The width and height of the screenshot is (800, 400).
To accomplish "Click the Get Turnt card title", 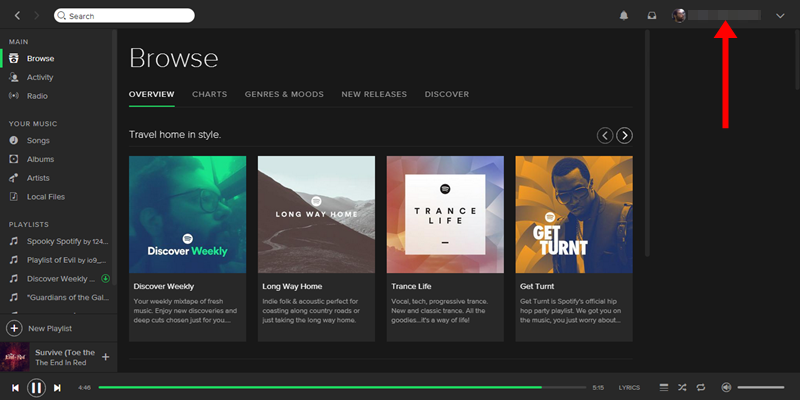I will pyautogui.click(x=537, y=287).
